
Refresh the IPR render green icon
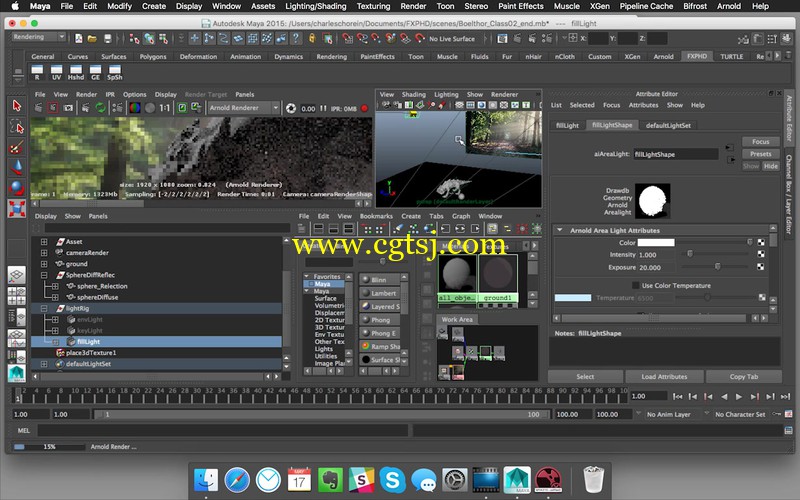point(101,108)
